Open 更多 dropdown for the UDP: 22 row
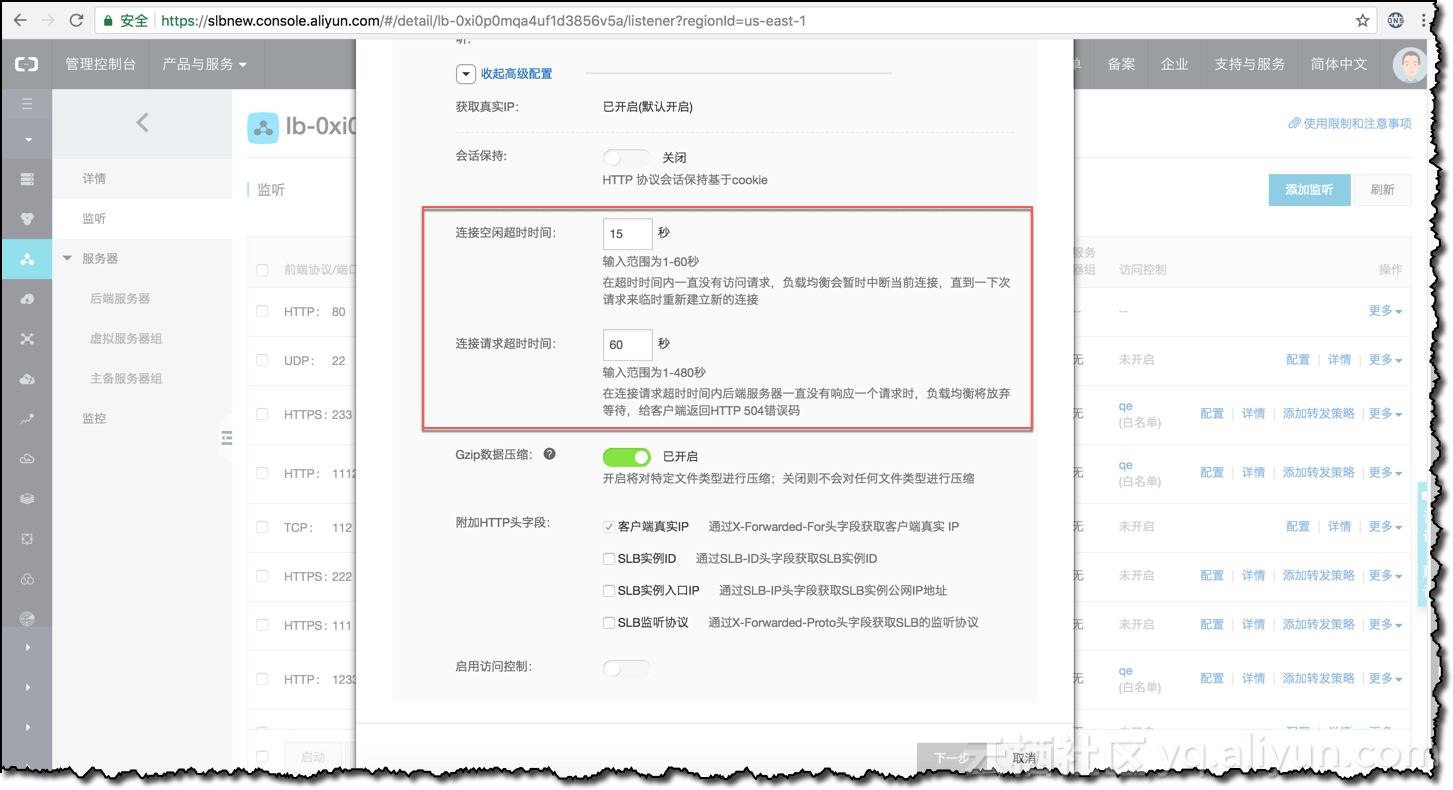 pos(1385,360)
